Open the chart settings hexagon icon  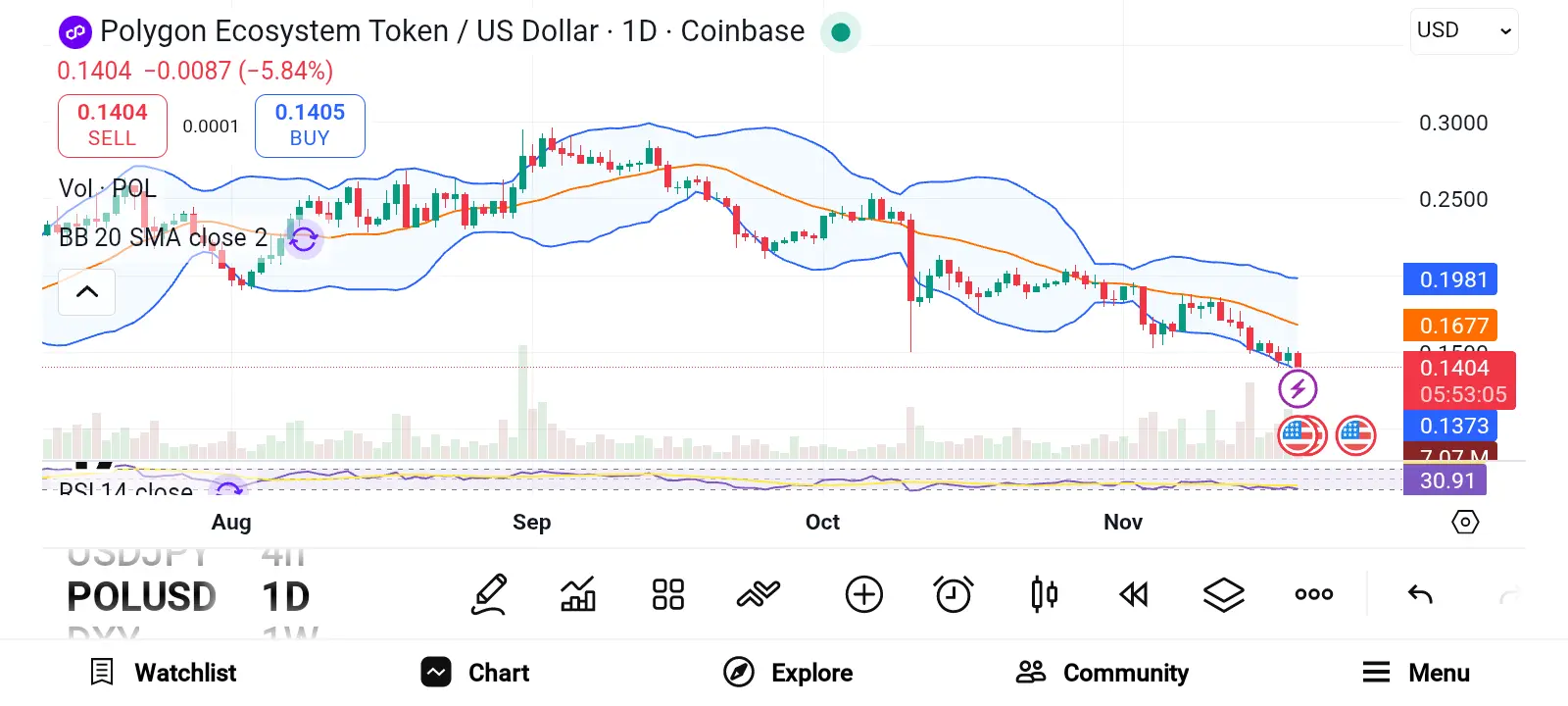click(x=1465, y=522)
